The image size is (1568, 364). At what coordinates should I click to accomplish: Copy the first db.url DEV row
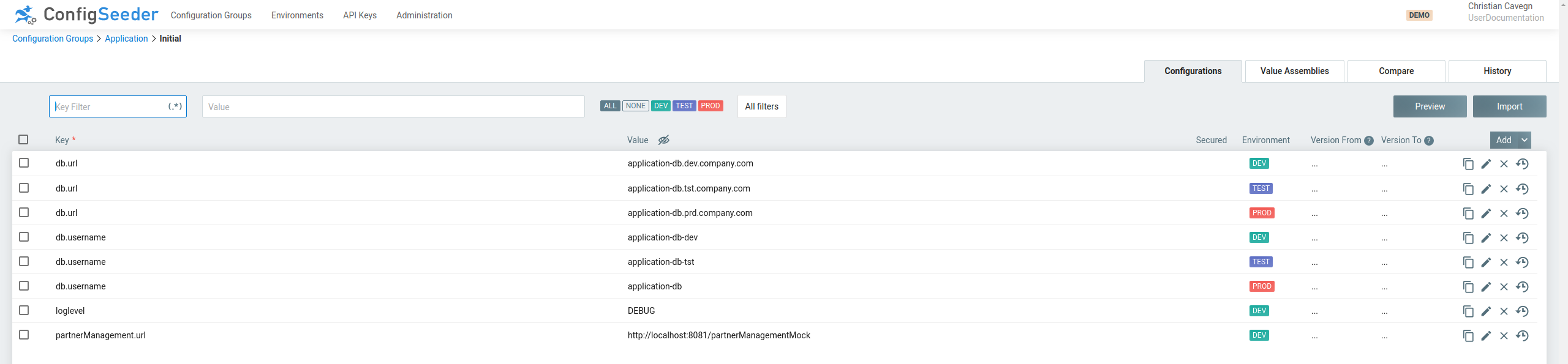pyautogui.click(x=1468, y=164)
